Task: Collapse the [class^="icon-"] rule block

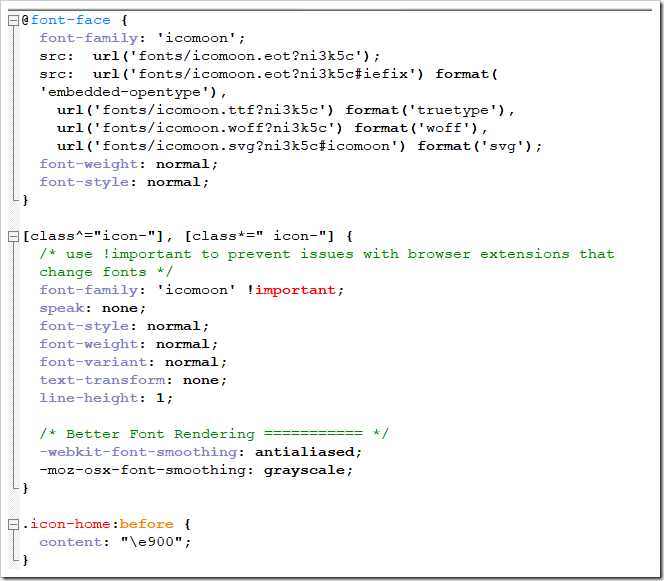Action: pos(14,236)
